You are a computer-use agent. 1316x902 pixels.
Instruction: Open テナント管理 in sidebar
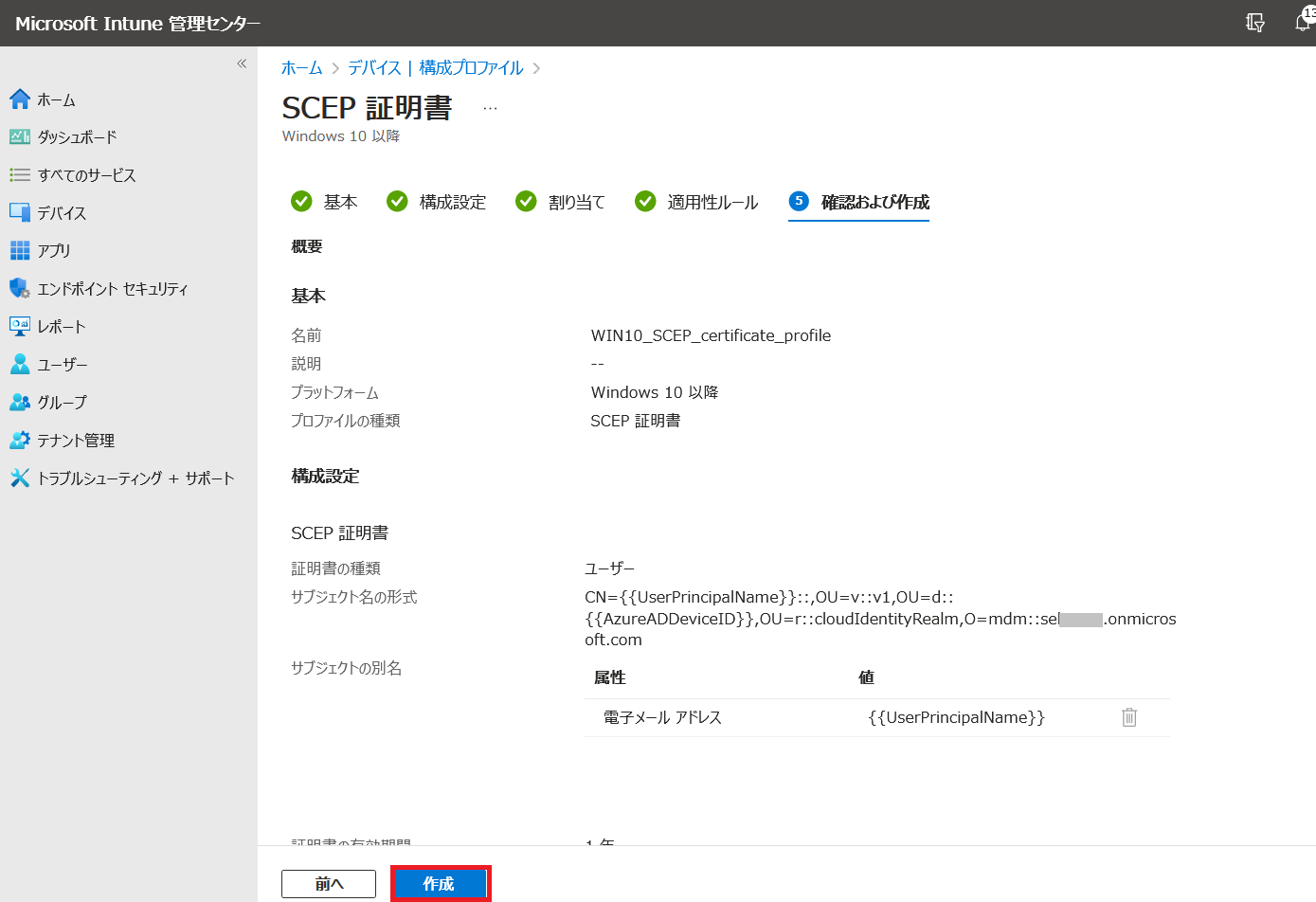(x=76, y=440)
